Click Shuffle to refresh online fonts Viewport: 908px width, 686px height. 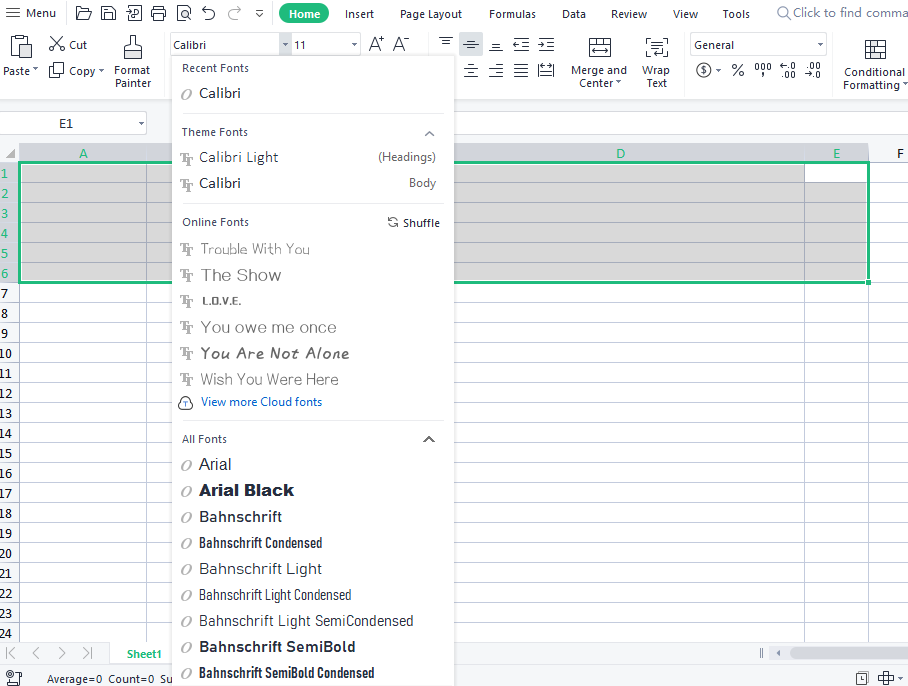tap(413, 222)
